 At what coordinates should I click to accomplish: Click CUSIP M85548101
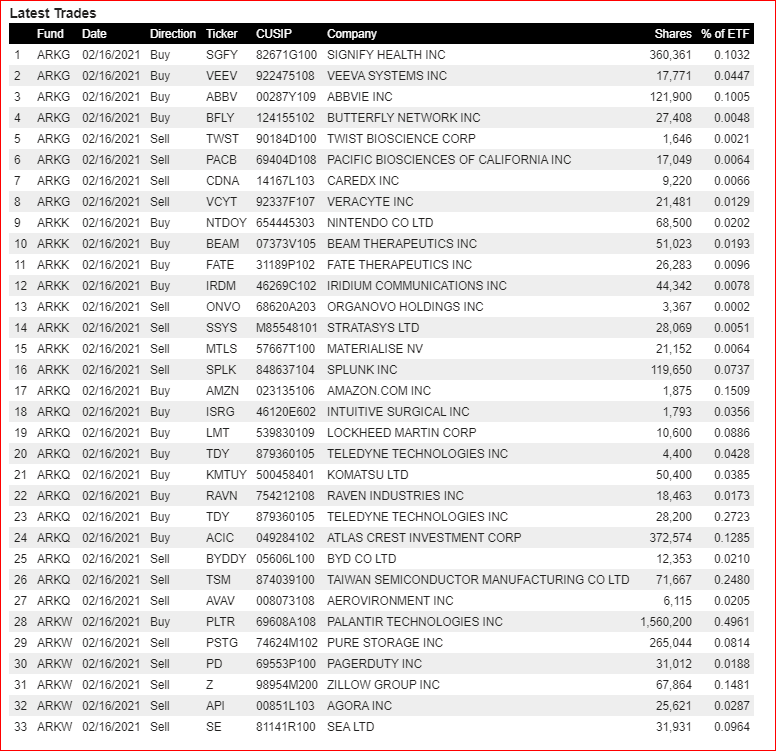[287, 328]
